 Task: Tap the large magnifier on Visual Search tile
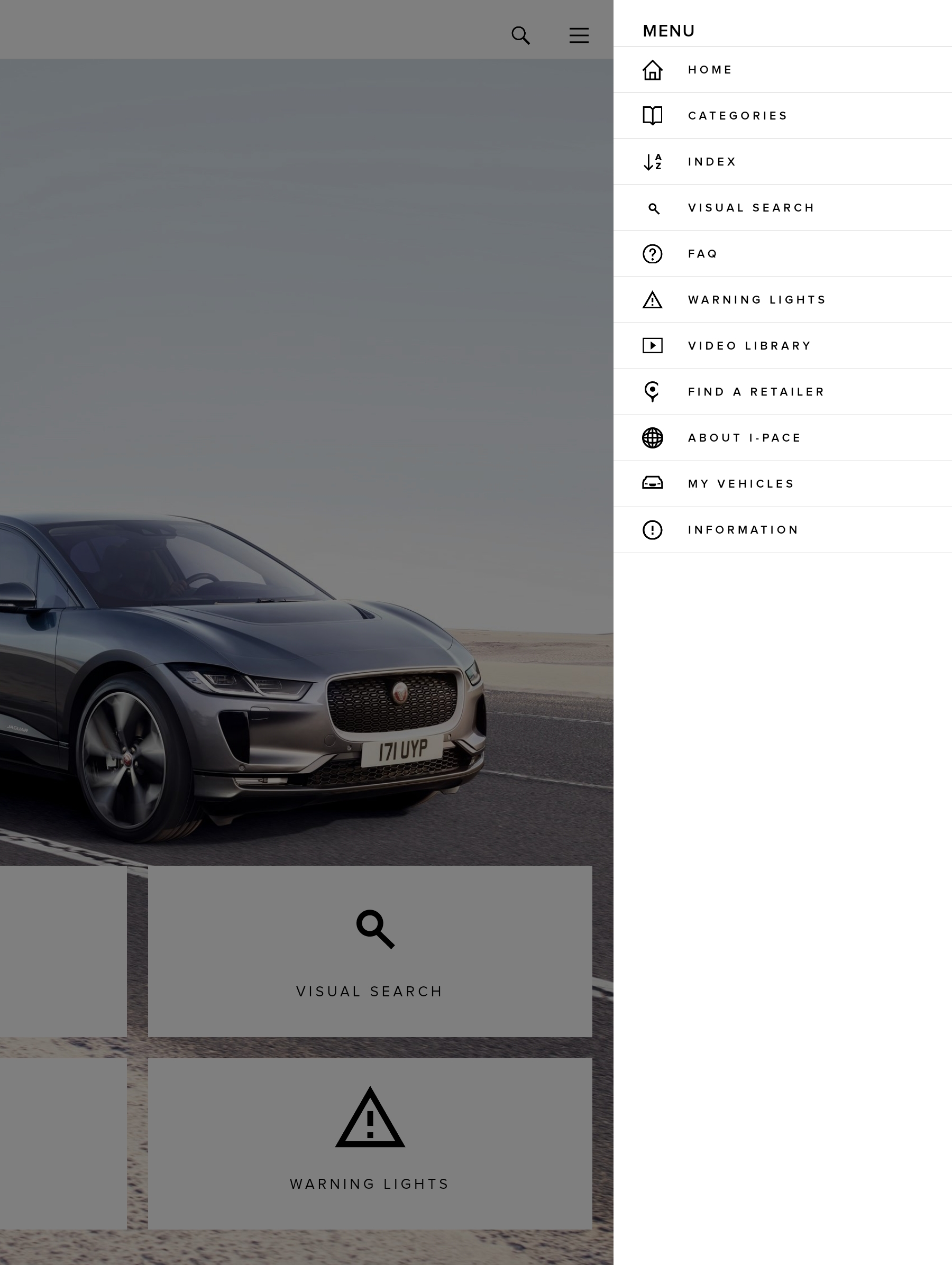tap(375, 929)
